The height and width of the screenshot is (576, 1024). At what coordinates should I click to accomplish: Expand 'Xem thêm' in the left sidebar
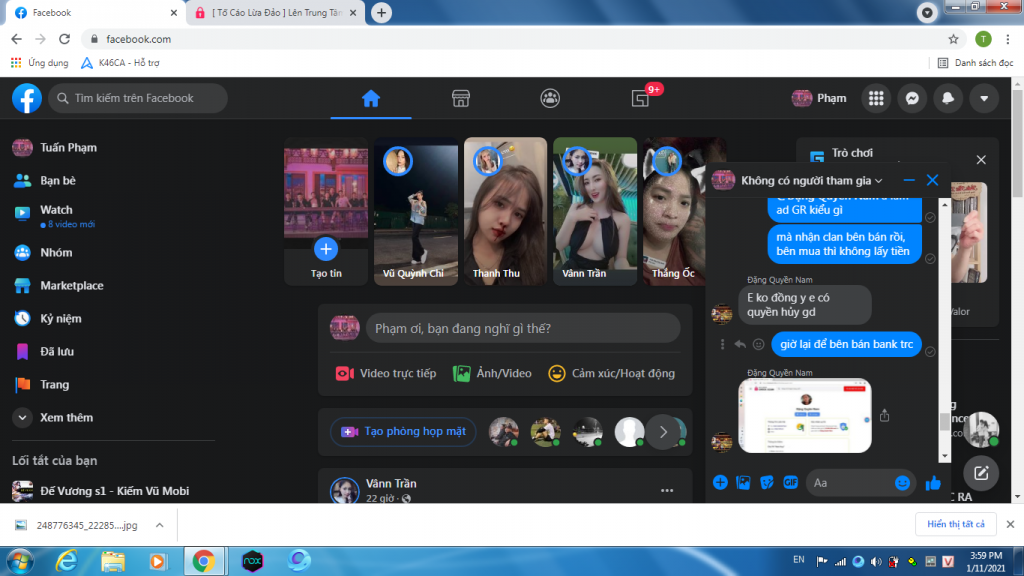click(x=66, y=417)
